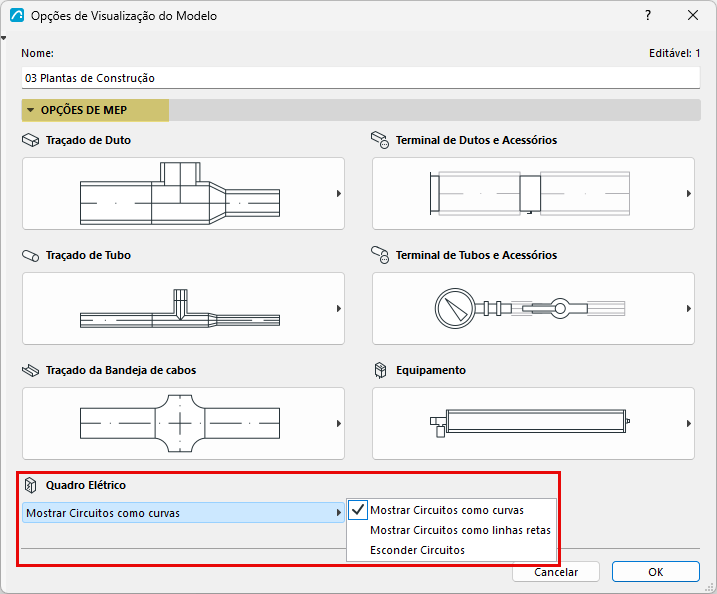Screen dimensions: 717x594
Task: Click the Terminal de Dutos e Acessórios icon
Action: tap(380, 140)
